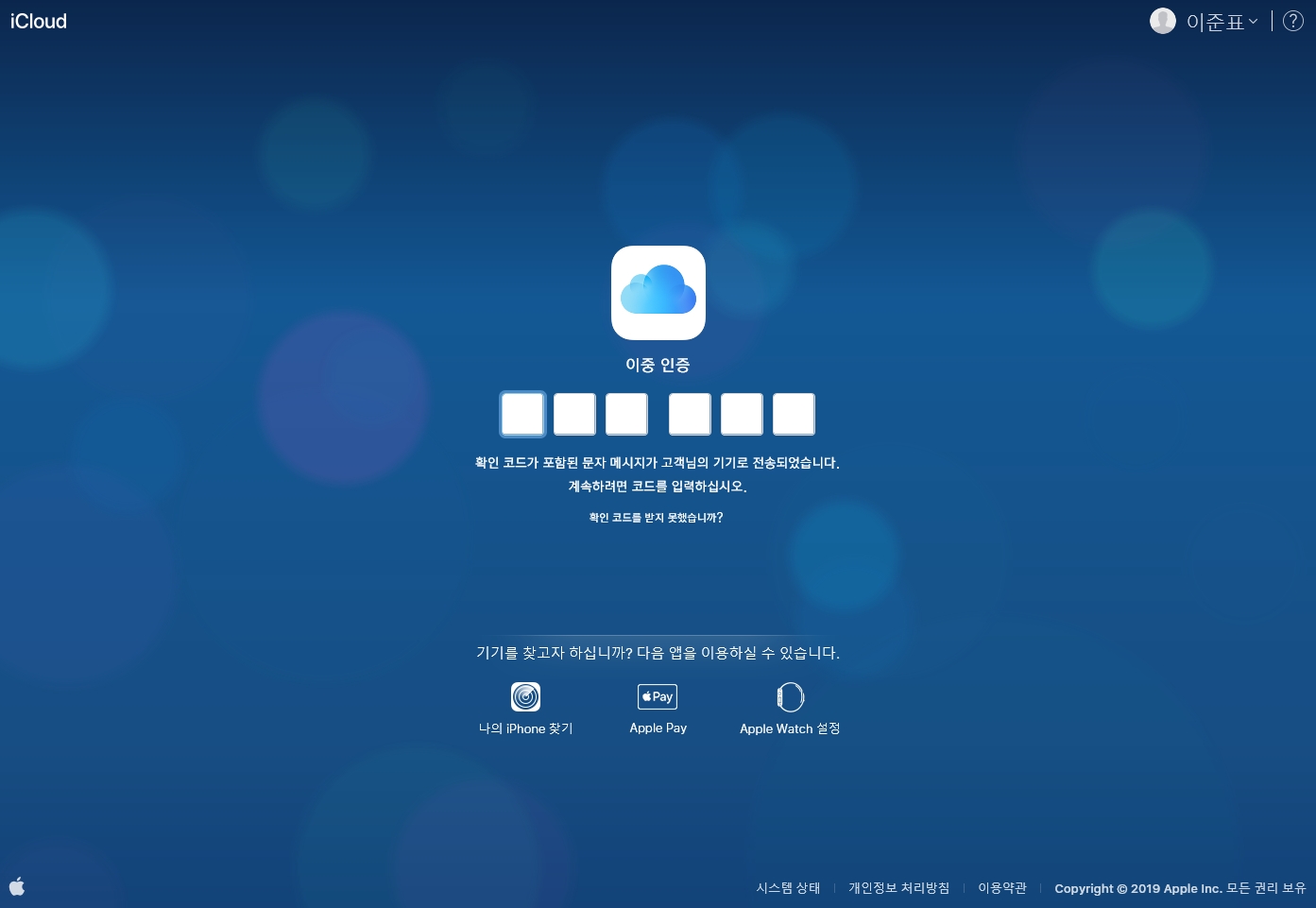The height and width of the screenshot is (908, 1316).
Task: Open the 'Apple Watch 설정' text label
Action: click(x=790, y=728)
